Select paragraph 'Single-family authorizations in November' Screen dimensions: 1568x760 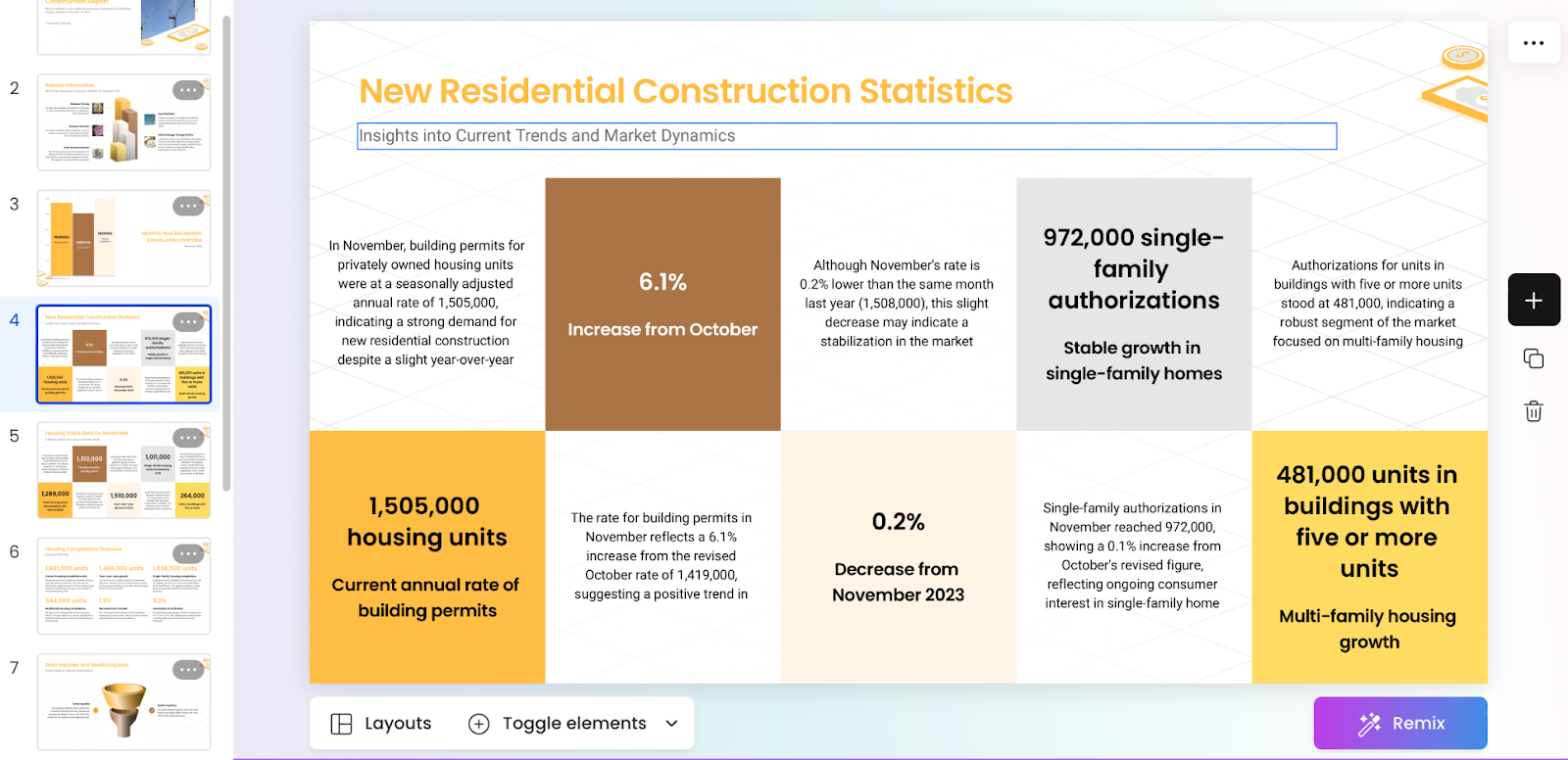click(x=1133, y=555)
